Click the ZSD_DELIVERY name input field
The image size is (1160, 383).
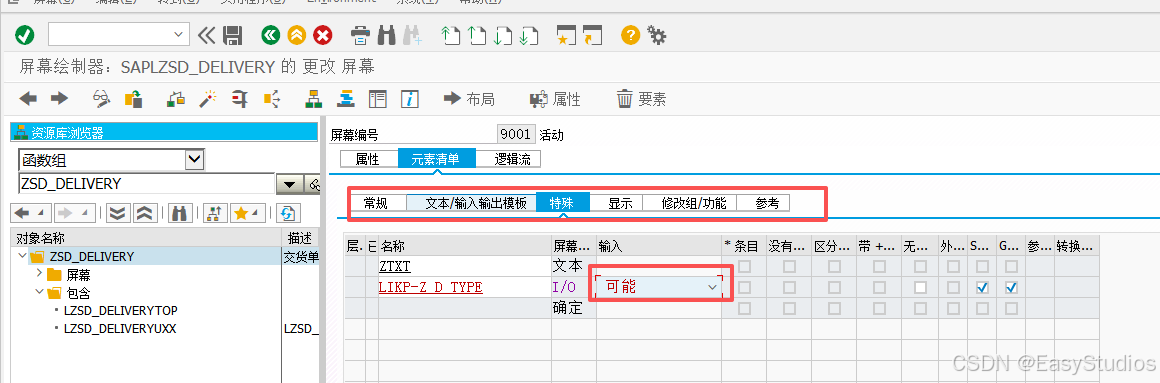coord(146,183)
